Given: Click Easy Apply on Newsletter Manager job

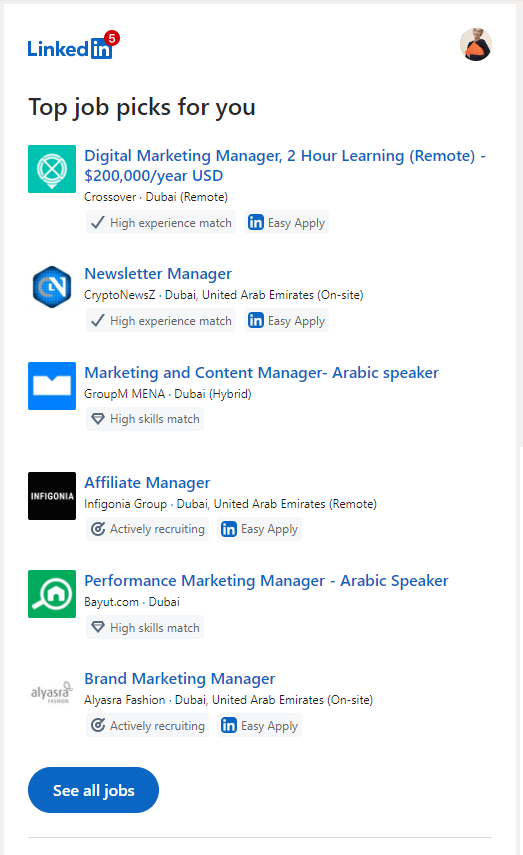Looking at the screenshot, I should (x=286, y=321).
